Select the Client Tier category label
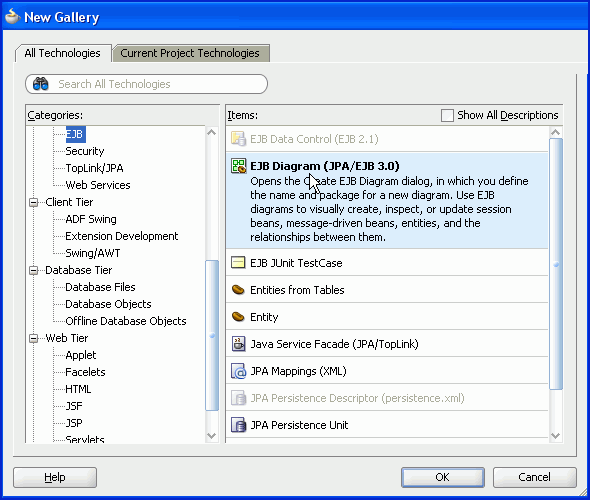The image size is (590, 500). (69, 202)
